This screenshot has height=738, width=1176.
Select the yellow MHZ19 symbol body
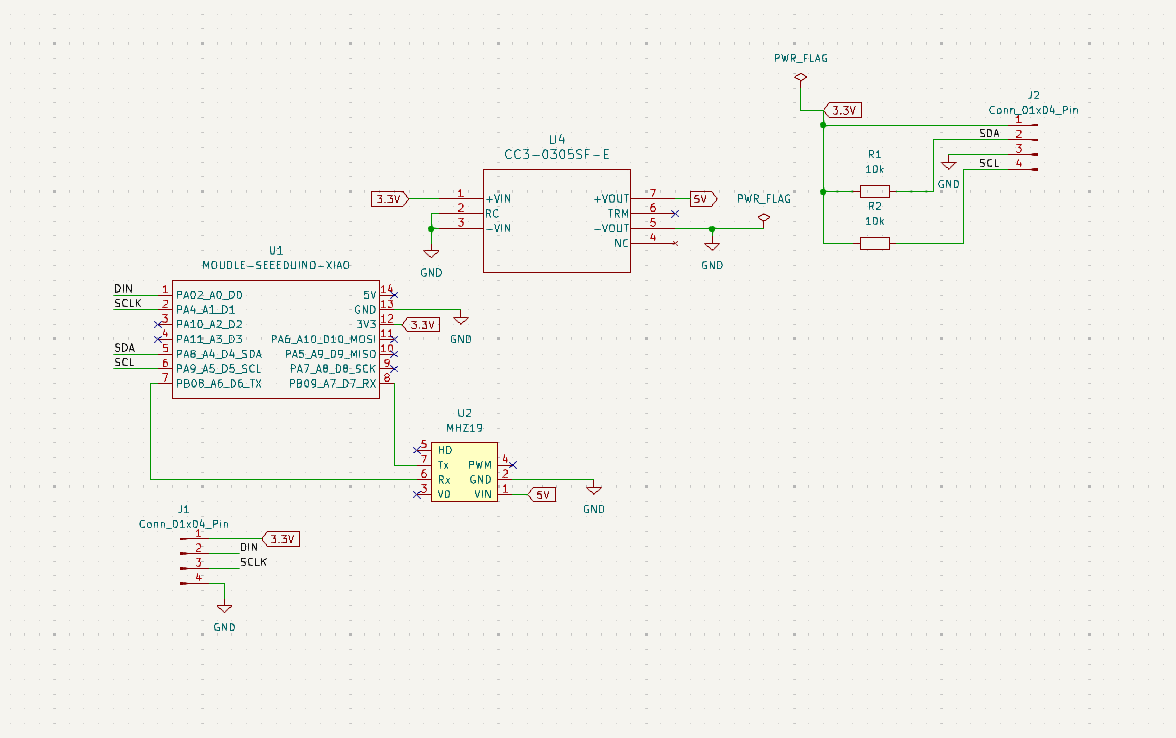tap(464, 472)
